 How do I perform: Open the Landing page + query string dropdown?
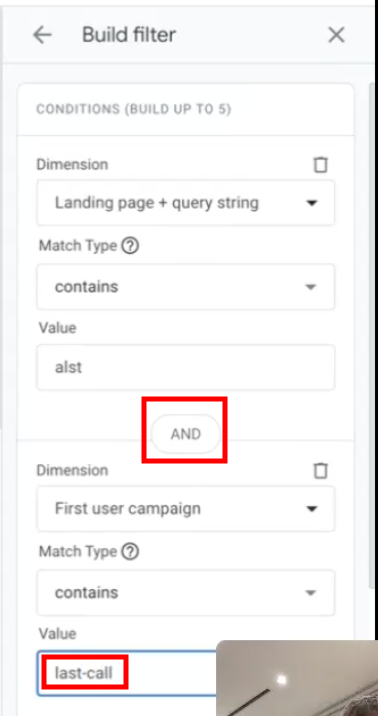186,203
